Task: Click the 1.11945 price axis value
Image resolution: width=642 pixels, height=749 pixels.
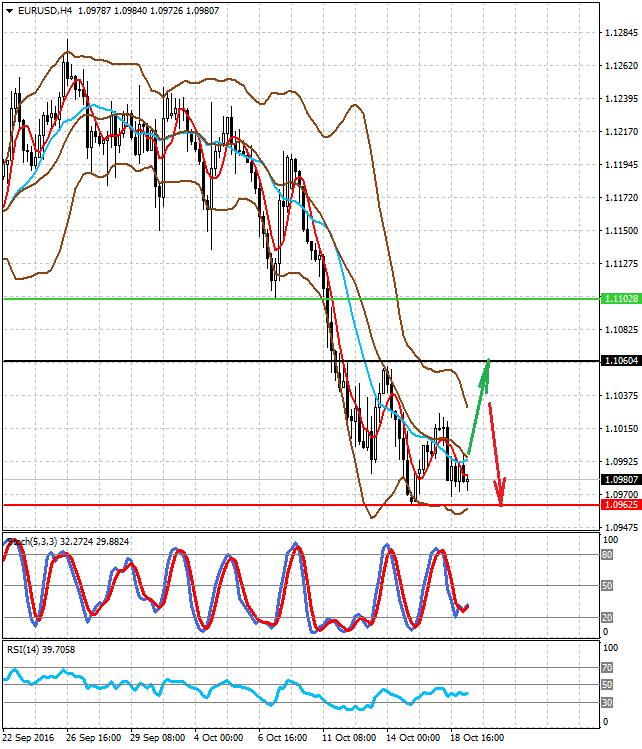Action: (x=621, y=164)
